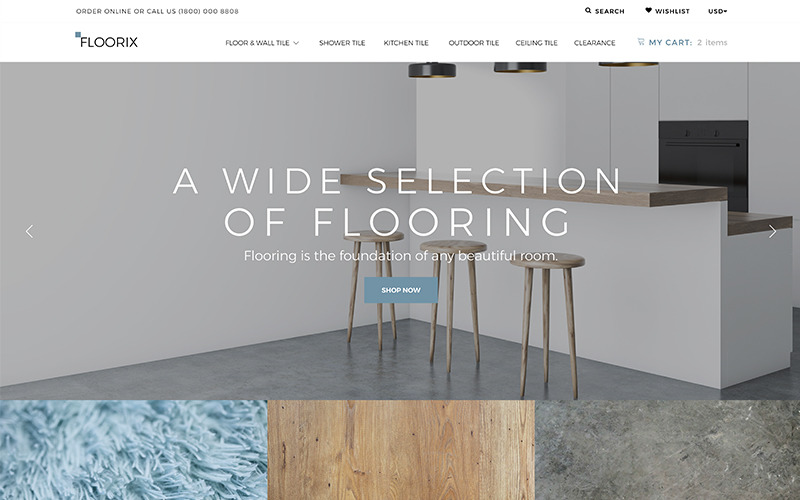The width and height of the screenshot is (800, 500).
Task: Open Floor & Wall Tile menu
Action: point(257,43)
